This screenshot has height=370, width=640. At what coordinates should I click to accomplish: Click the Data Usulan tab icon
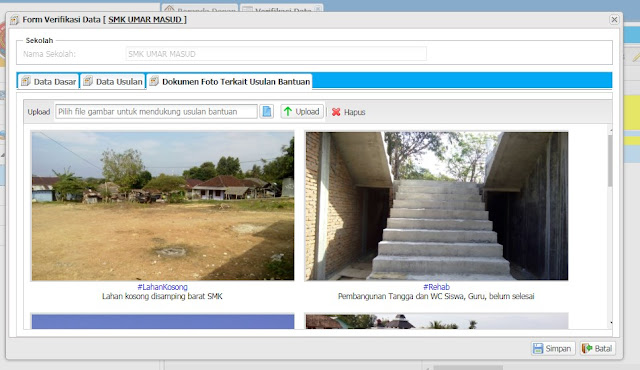click(88, 81)
